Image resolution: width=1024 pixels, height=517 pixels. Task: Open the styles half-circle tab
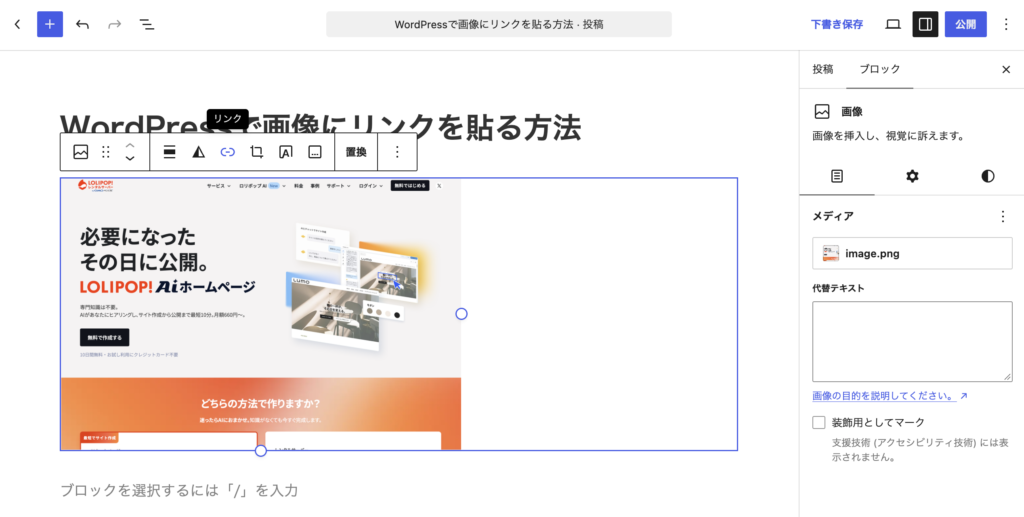coord(987,176)
